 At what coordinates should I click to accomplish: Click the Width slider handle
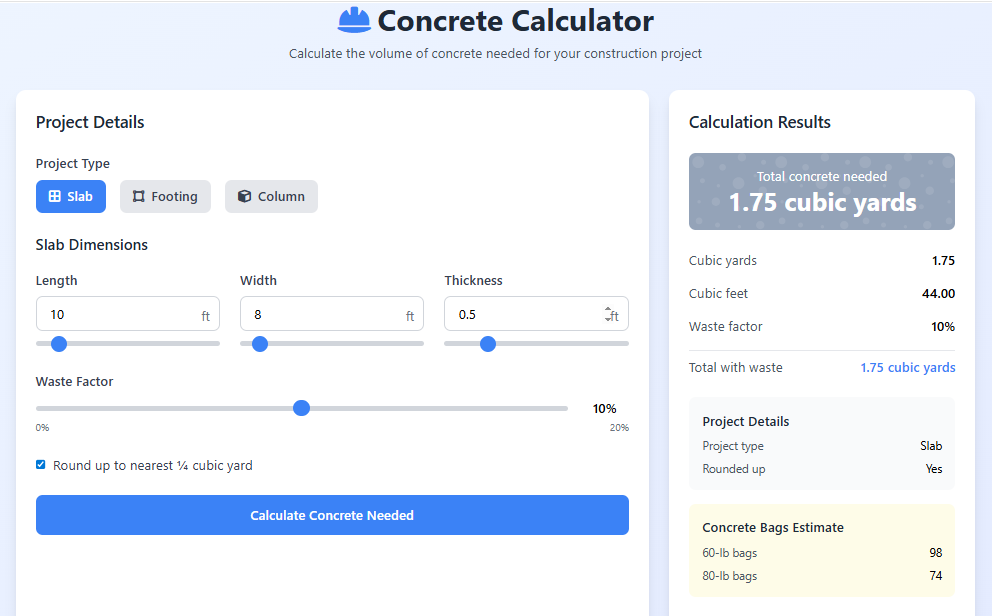click(260, 344)
